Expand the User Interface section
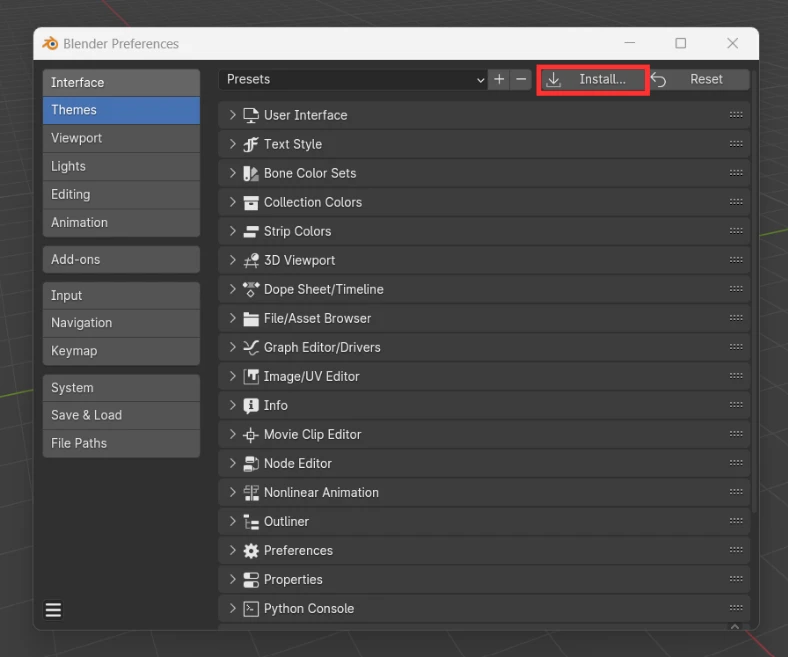788x657 pixels. point(232,115)
